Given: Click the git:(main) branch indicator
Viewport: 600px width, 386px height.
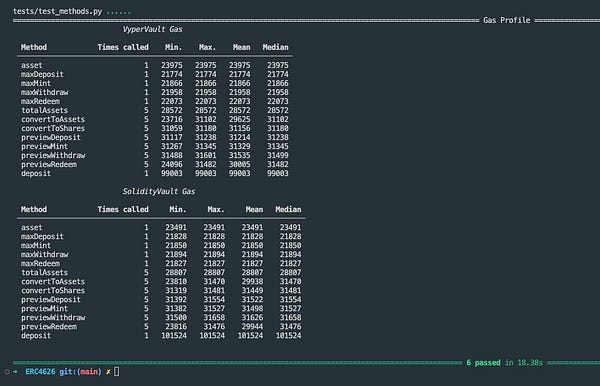Looking at the screenshot, I should click(80, 372).
